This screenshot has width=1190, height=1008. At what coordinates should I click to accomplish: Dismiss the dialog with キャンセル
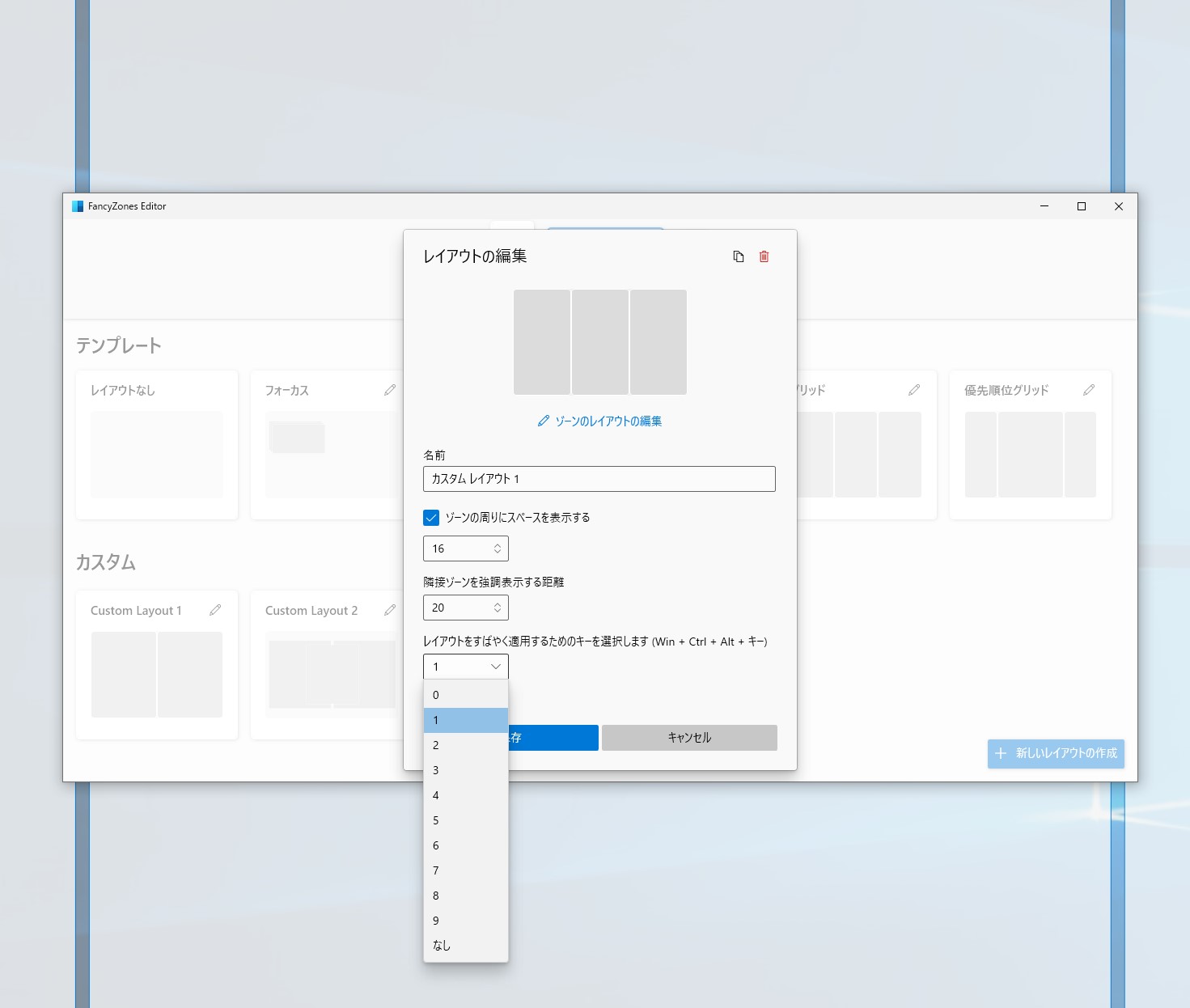coord(688,737)
